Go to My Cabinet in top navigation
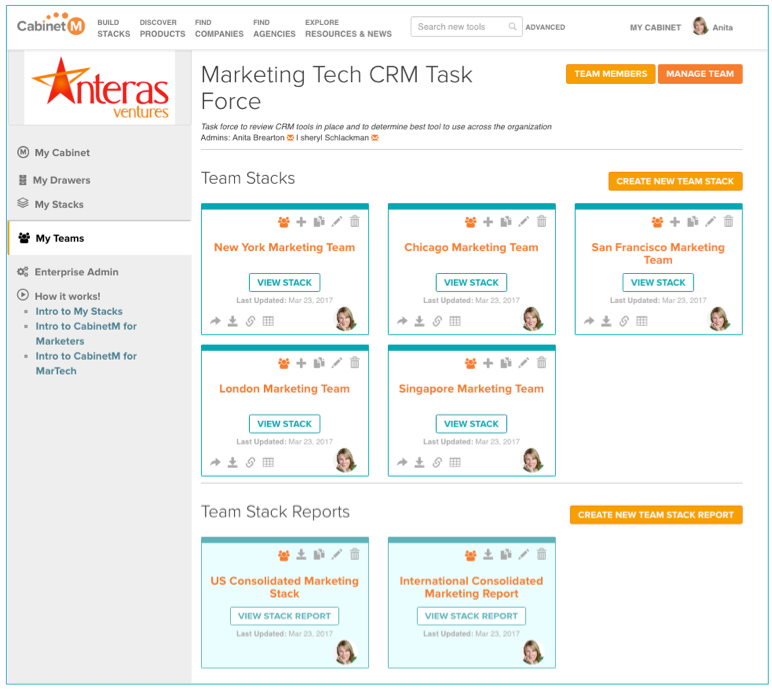 pyautogui.click(x=655, y=28)
